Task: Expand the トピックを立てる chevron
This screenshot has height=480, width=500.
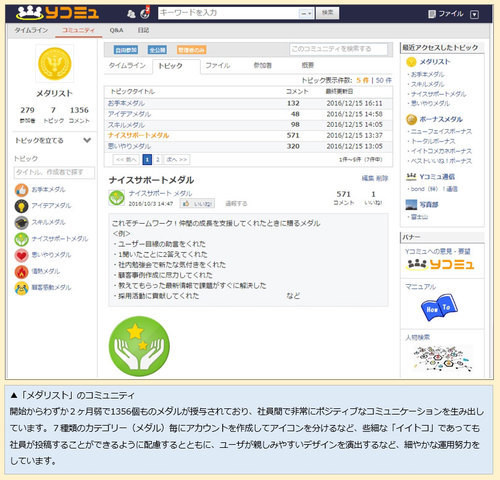Action: [87, 140]
